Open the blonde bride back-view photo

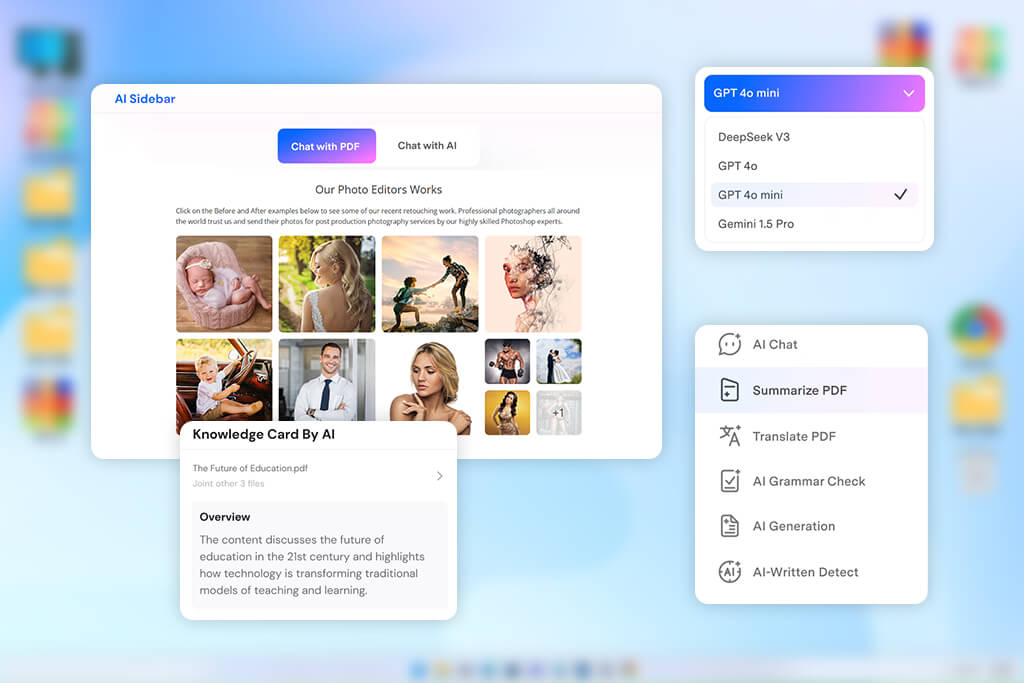point(327,284)
